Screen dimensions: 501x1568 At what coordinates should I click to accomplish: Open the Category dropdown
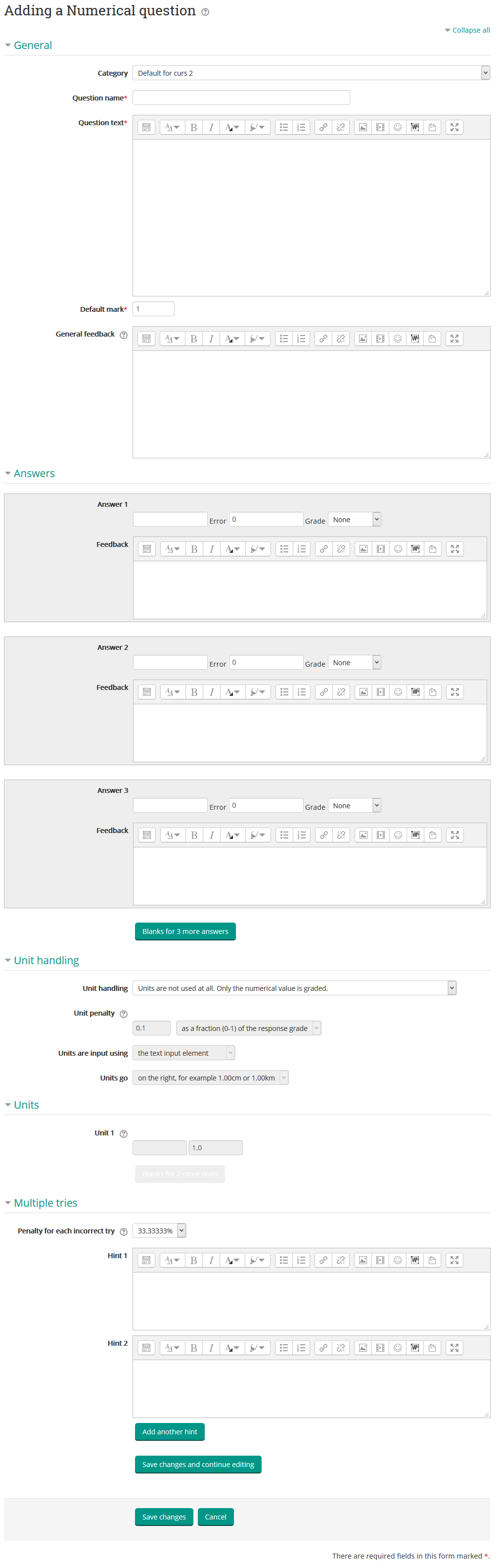point(311,73)
